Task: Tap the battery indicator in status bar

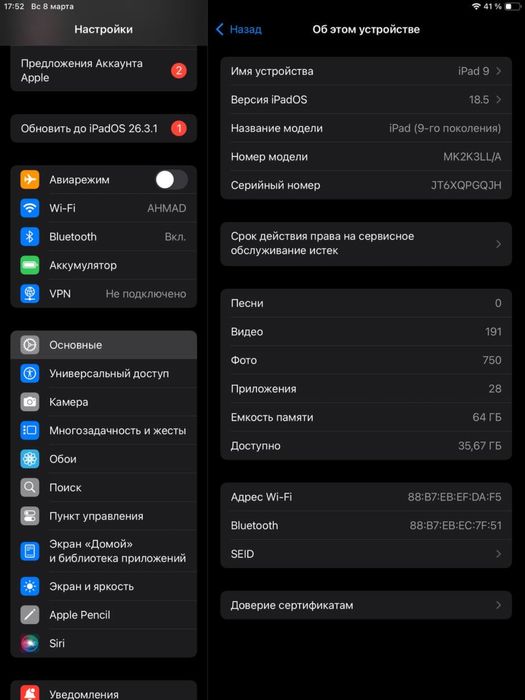Action: [513, 7]
